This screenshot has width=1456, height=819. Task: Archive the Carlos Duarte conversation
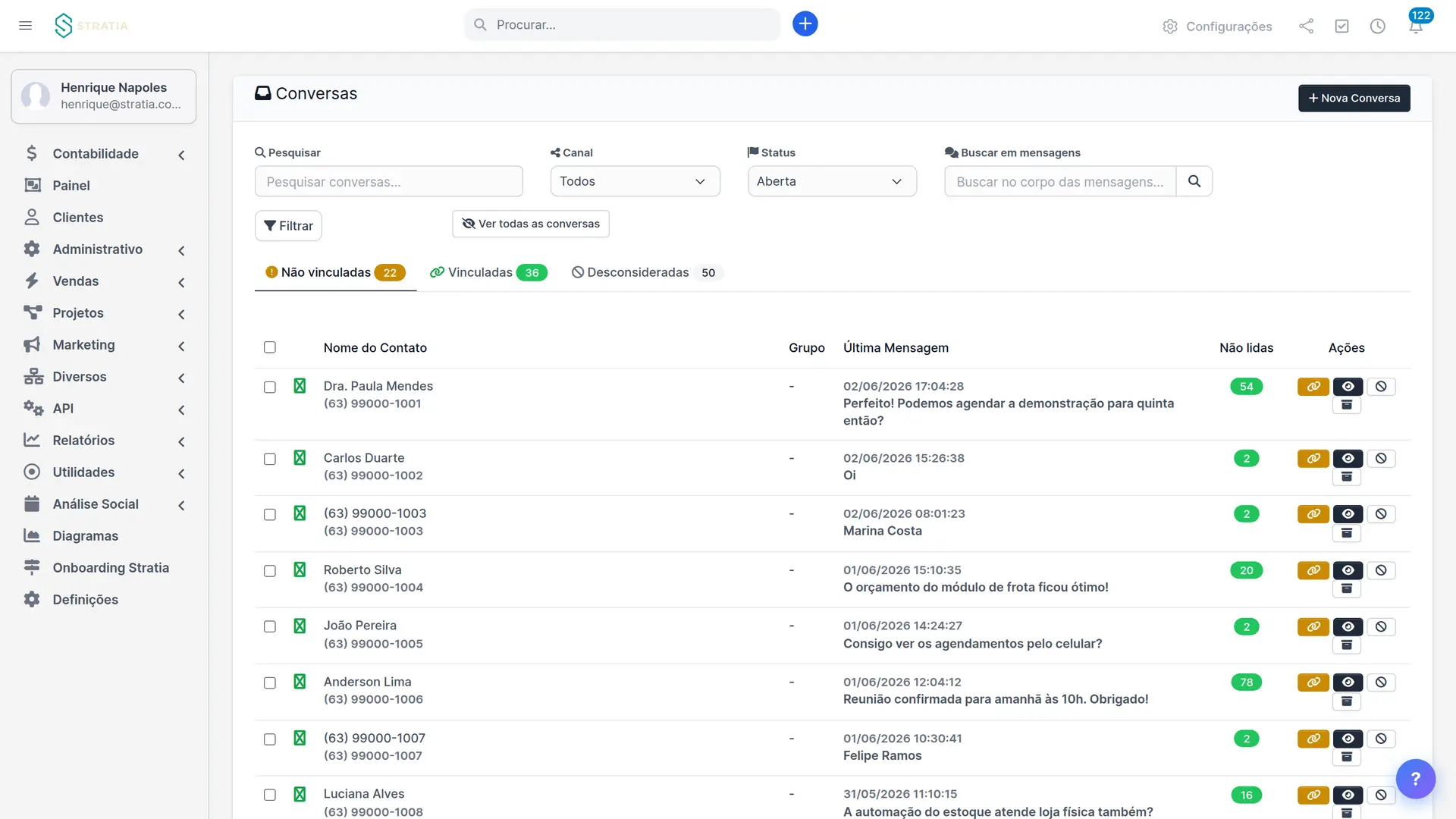point(1347,477)
